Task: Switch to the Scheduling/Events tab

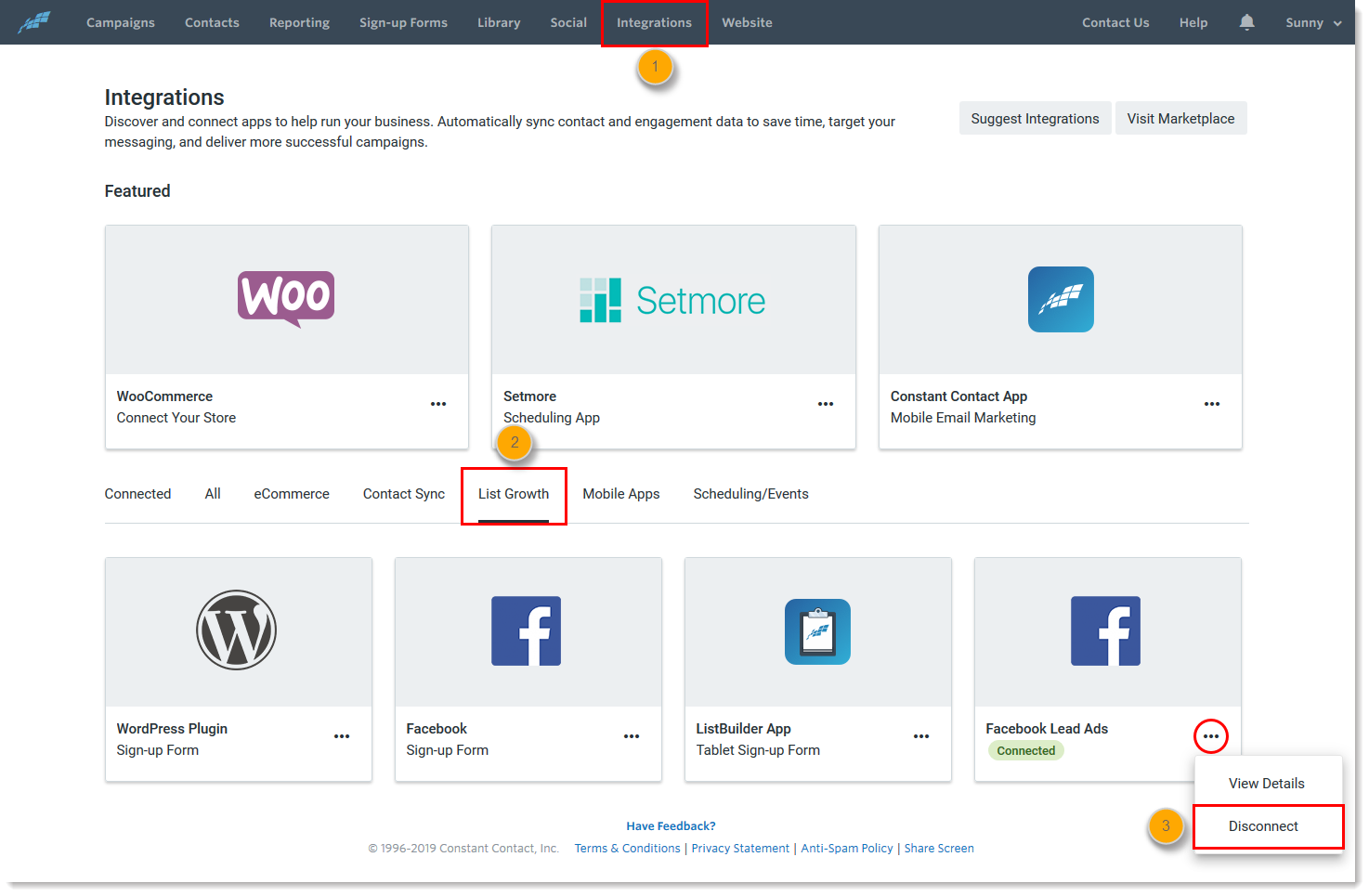Action: coord(750,494)
